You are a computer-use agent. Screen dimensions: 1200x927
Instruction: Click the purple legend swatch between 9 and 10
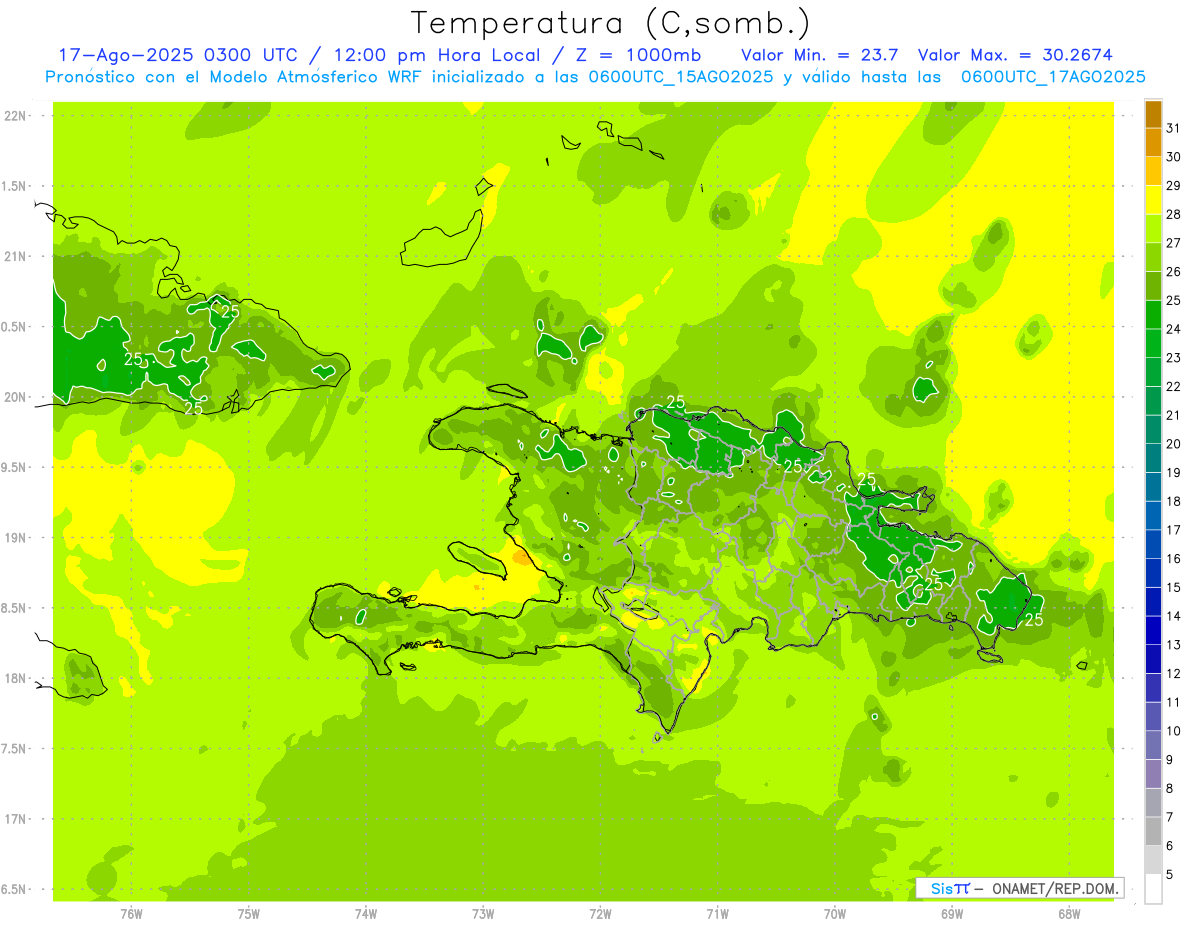pyautogui.click(x=1153, y=745)
